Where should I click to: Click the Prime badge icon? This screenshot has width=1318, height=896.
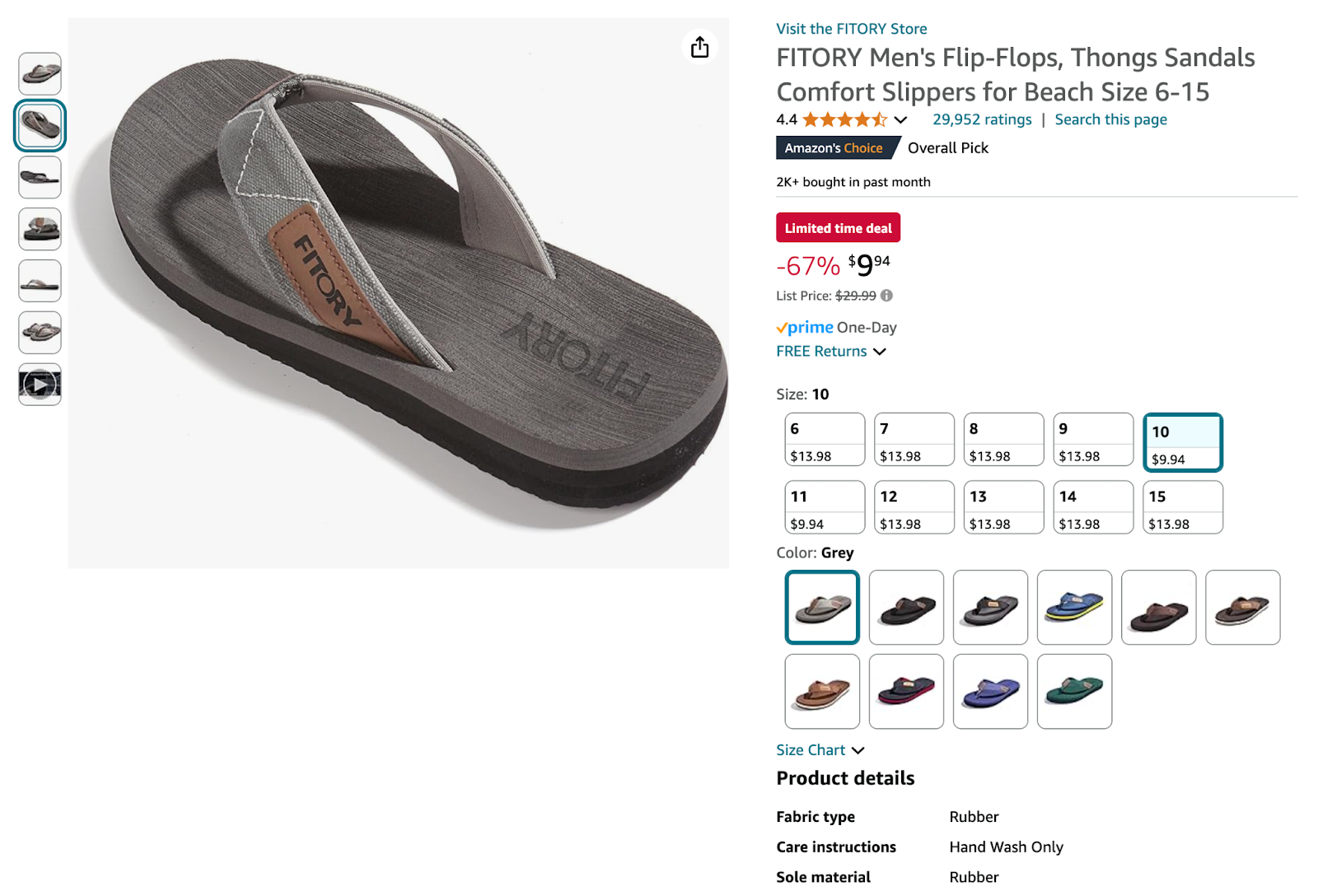tap(803, 327)
